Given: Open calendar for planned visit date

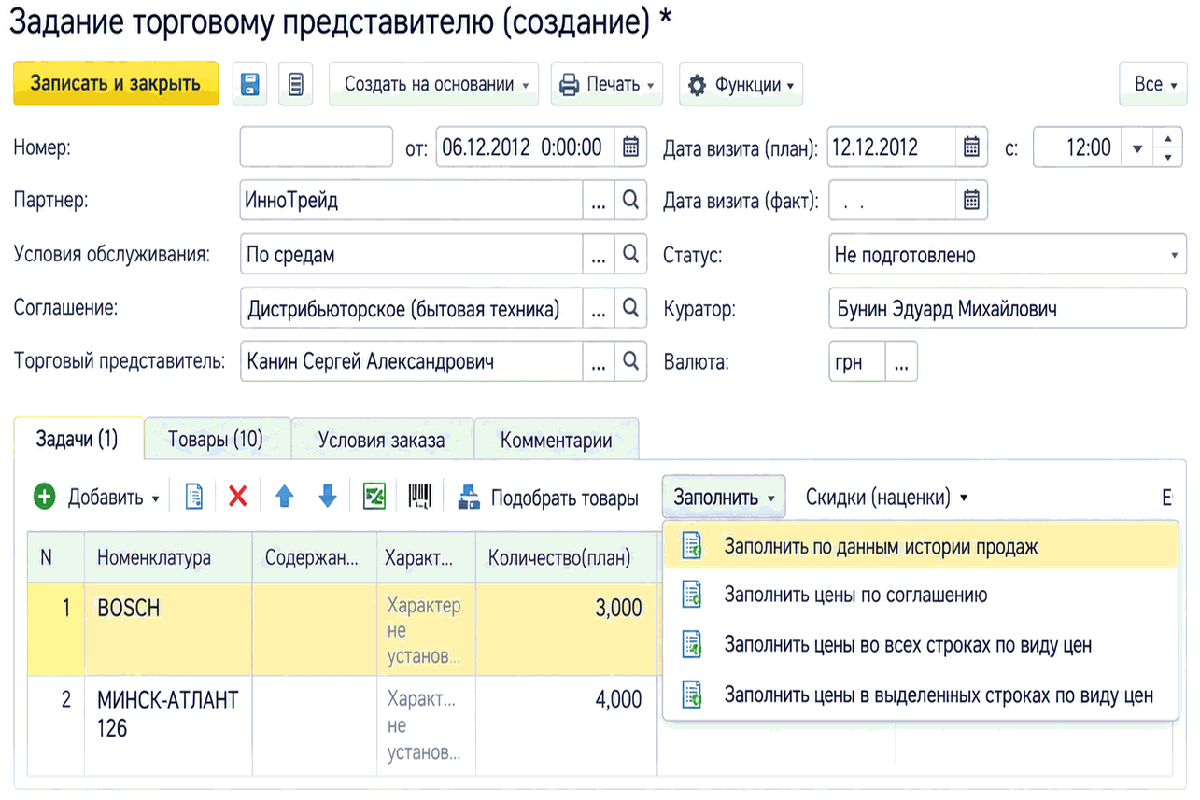Looking at the screenshot, I should pyautogui.click(x=971, y=147).
